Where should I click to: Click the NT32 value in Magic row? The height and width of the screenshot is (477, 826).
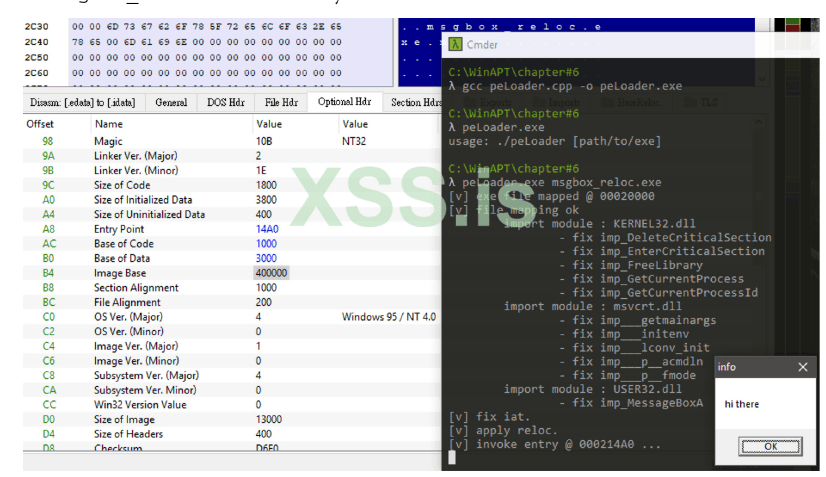coord(354,141)
